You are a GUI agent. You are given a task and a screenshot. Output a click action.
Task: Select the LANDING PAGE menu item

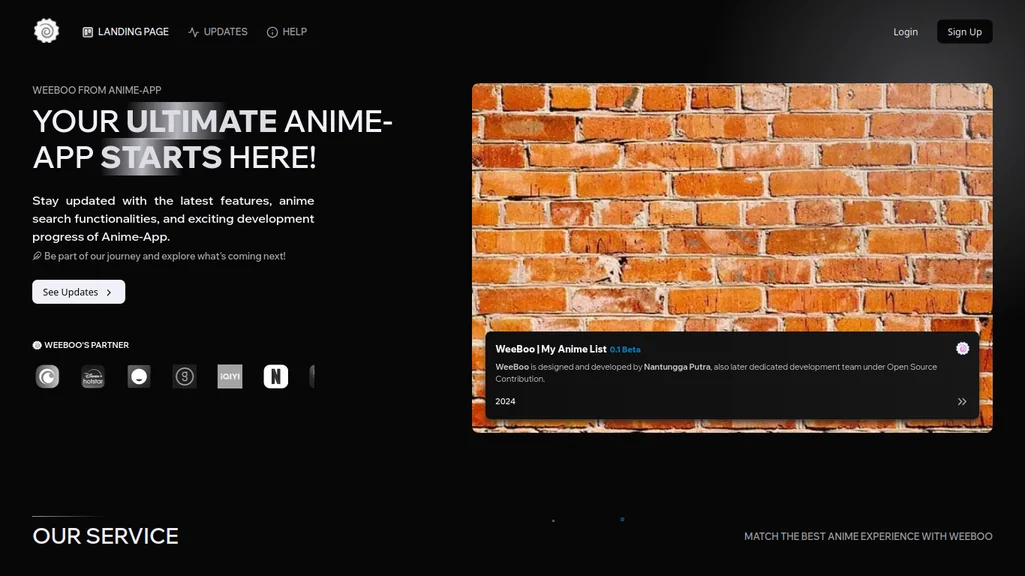pos(131,31)
